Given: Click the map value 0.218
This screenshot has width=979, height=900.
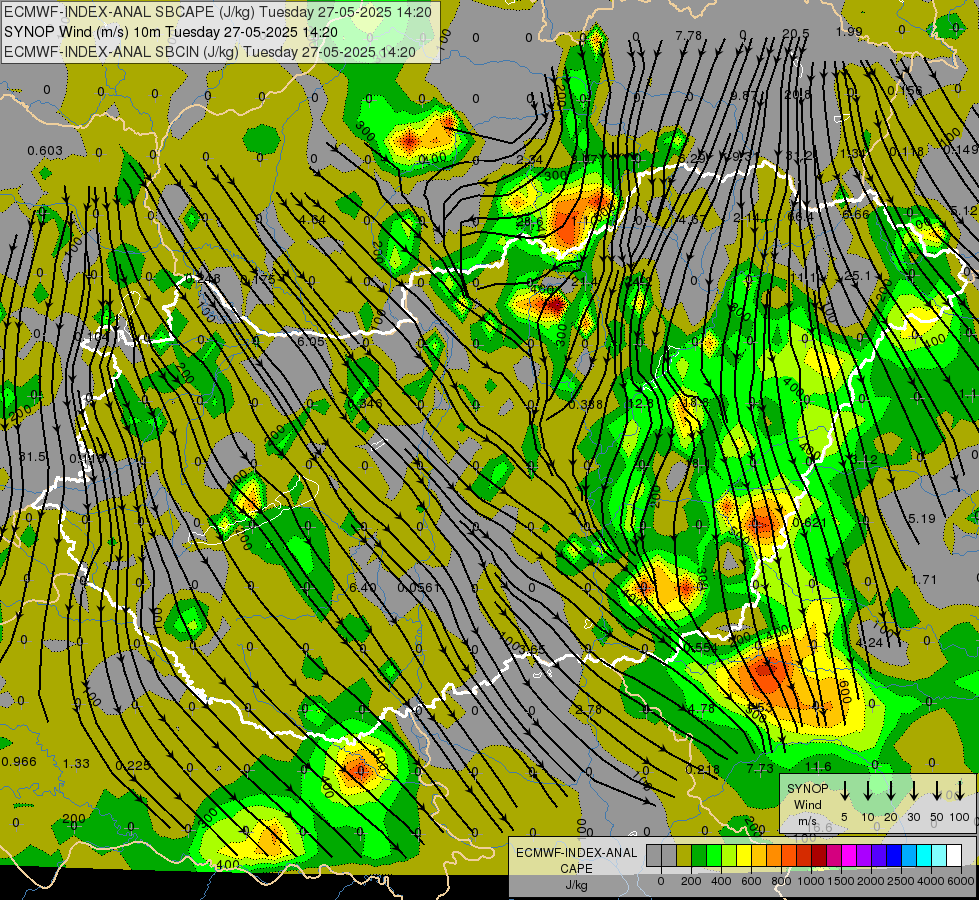Looking at the screenshot, I should click(702, 769).
